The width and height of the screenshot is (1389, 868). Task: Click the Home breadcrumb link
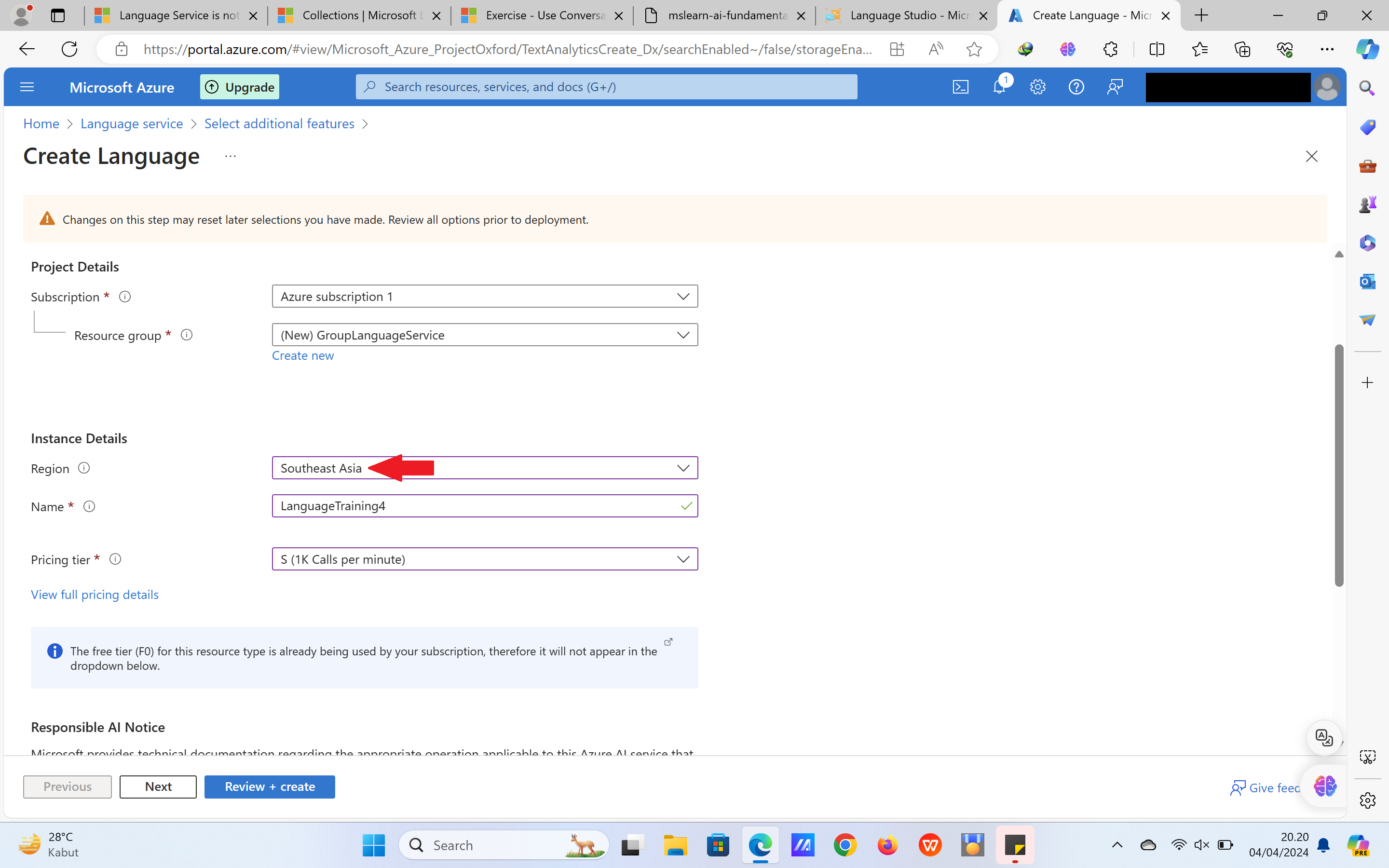(41, 123)
